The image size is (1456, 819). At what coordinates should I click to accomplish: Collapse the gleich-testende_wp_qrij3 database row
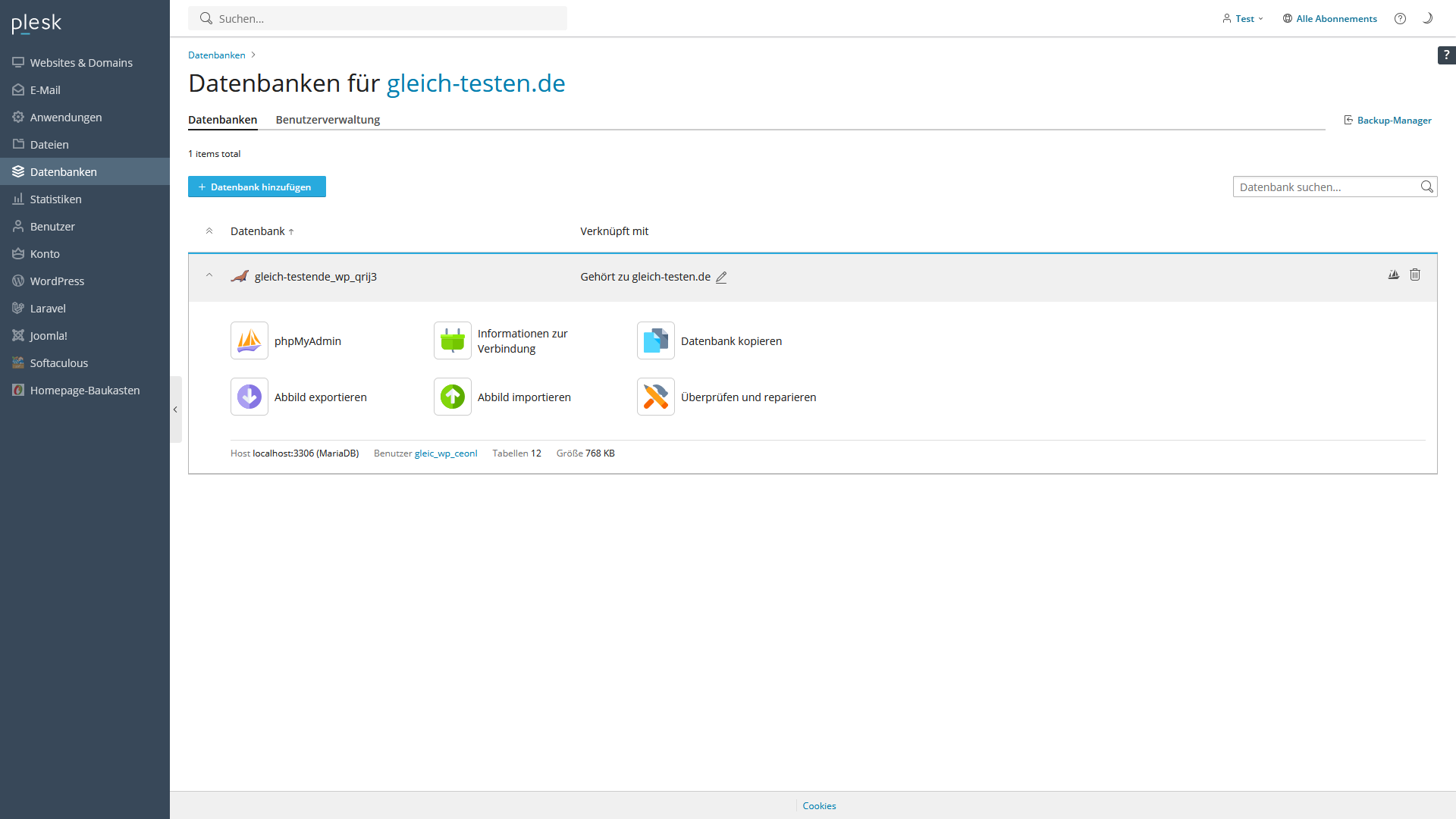(209, 275)
